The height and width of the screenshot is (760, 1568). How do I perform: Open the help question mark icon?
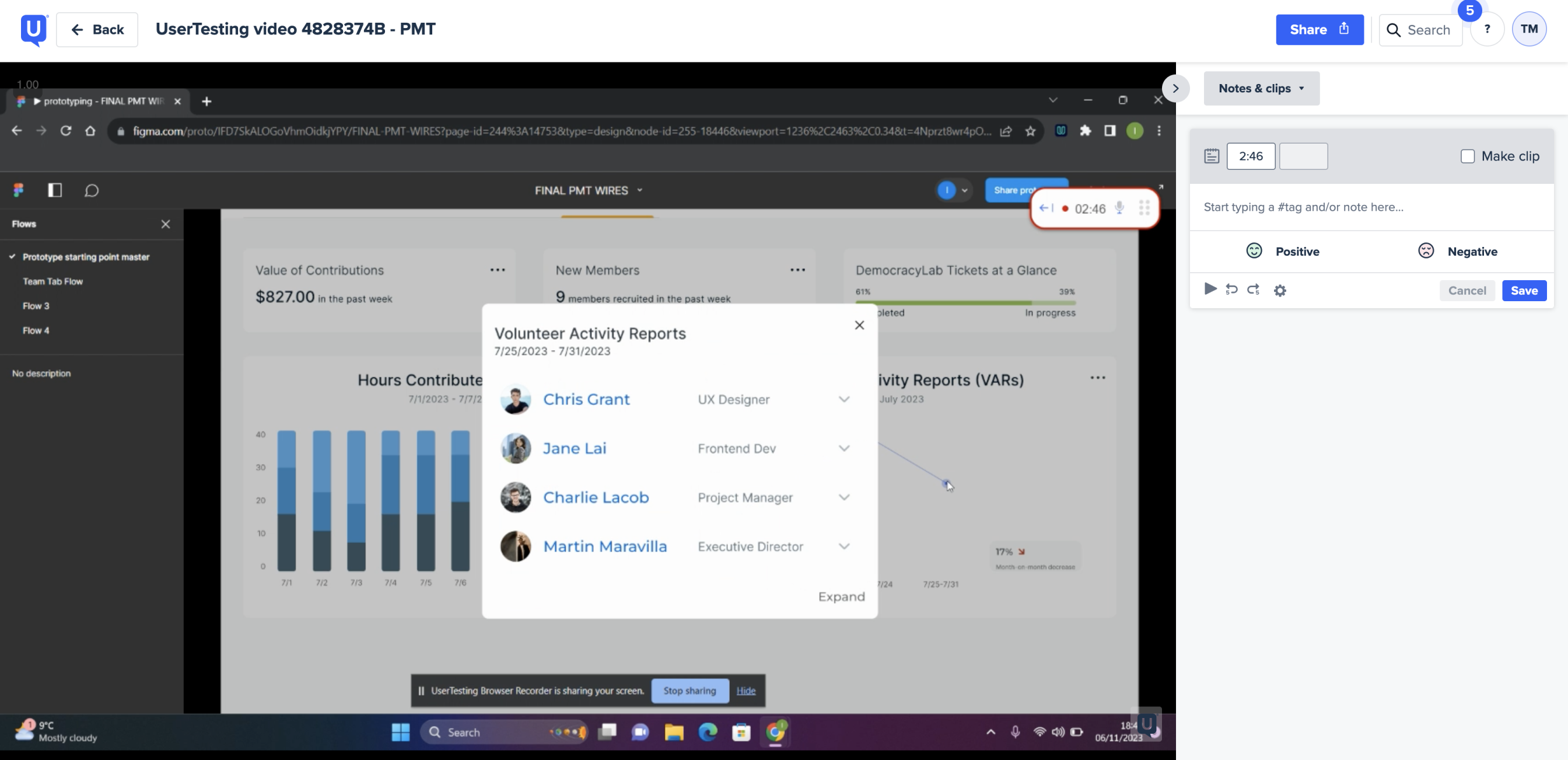click(x=1487, y=29)
